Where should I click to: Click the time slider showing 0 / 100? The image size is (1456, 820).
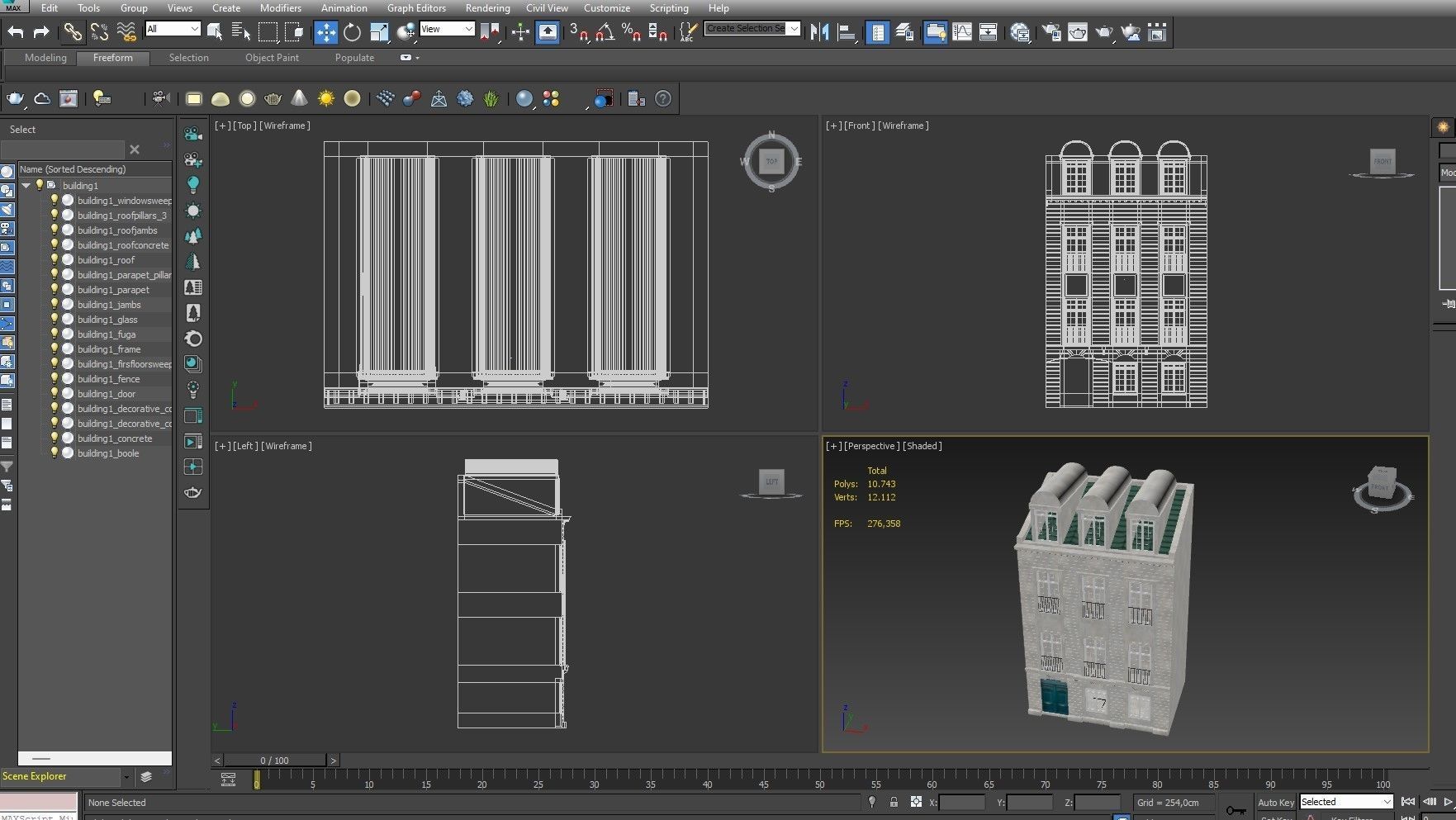[275, 761]
